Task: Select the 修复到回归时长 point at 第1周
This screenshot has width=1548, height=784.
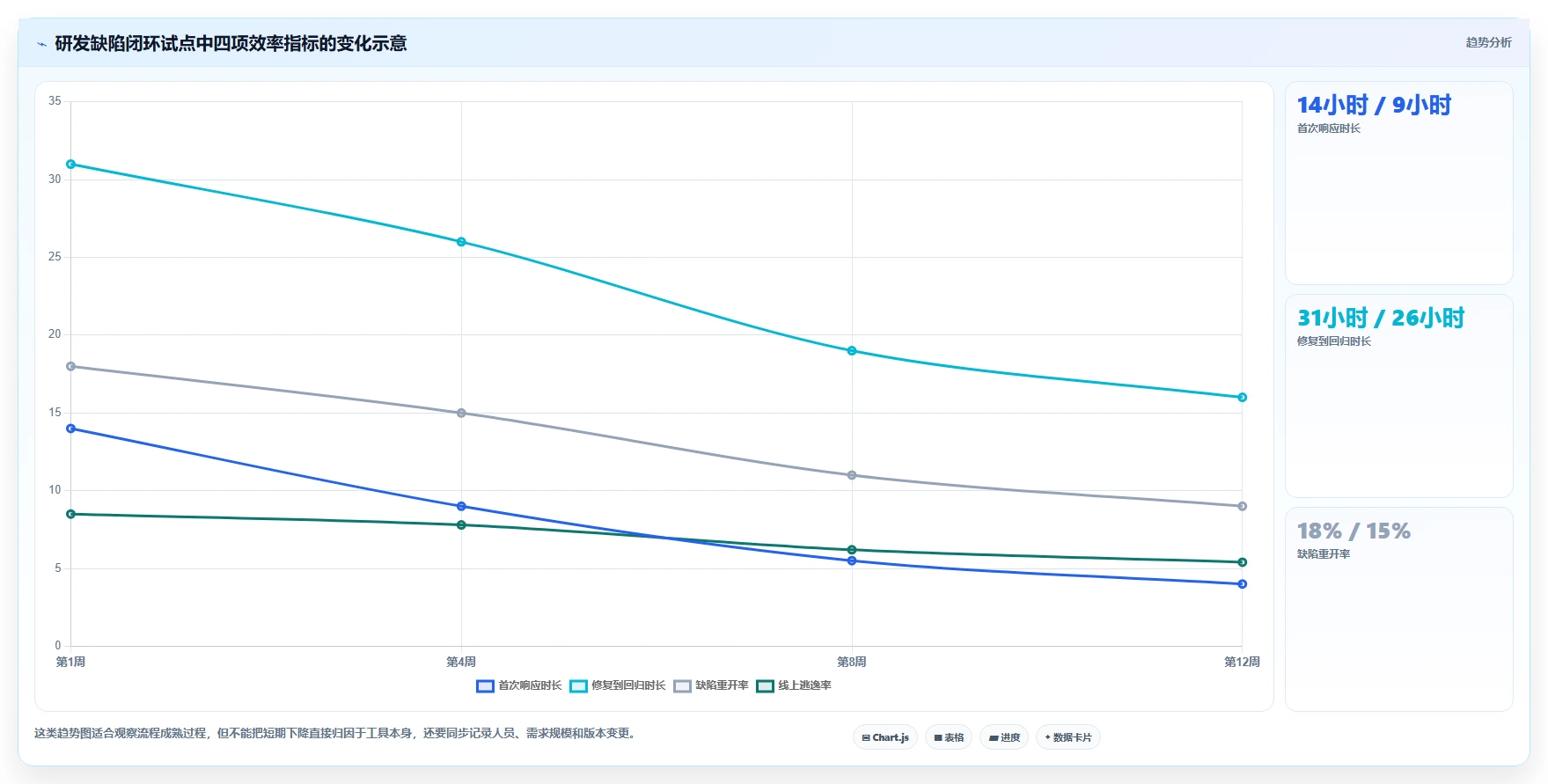Action: pos(71,165)
